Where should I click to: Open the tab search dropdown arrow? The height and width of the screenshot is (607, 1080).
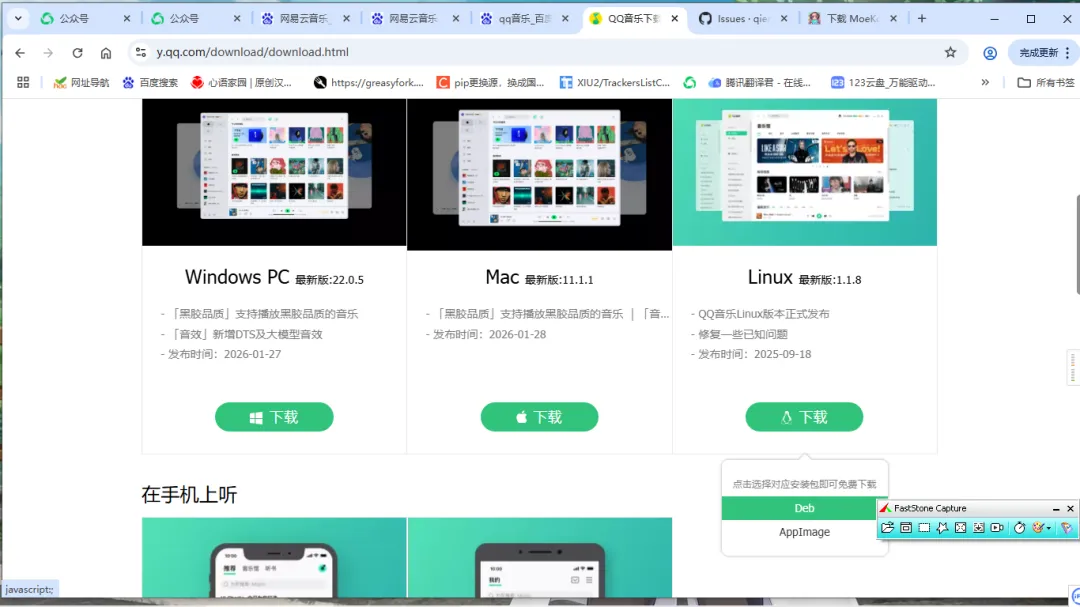(18, 19)
